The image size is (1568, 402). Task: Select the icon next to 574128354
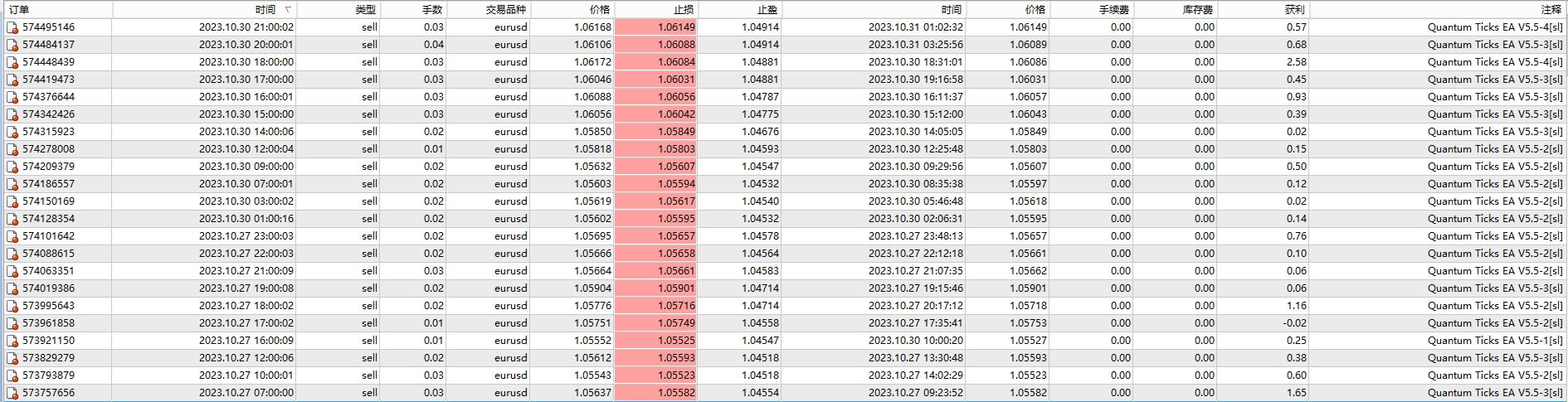point(12,219)
